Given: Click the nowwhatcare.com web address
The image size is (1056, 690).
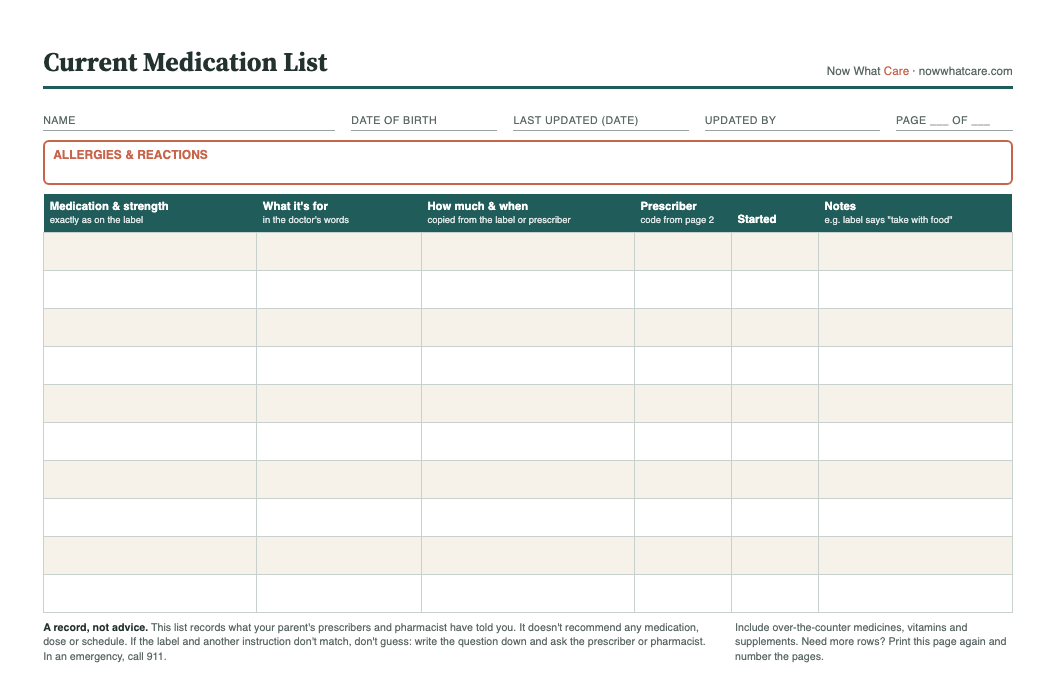Looking at the screenshot, I should pos(965,71).
